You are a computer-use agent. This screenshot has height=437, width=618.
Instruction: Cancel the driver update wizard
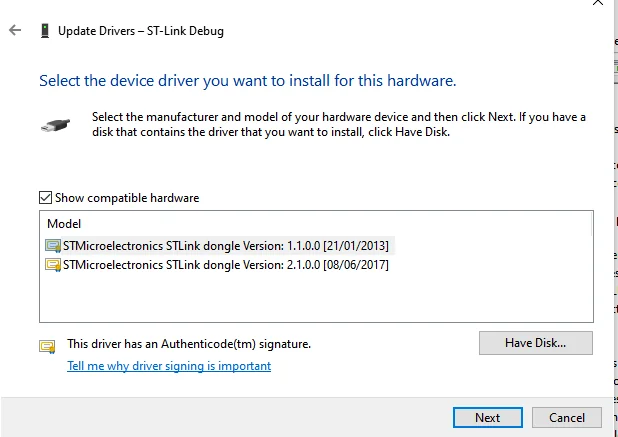[x=566, y=418]
